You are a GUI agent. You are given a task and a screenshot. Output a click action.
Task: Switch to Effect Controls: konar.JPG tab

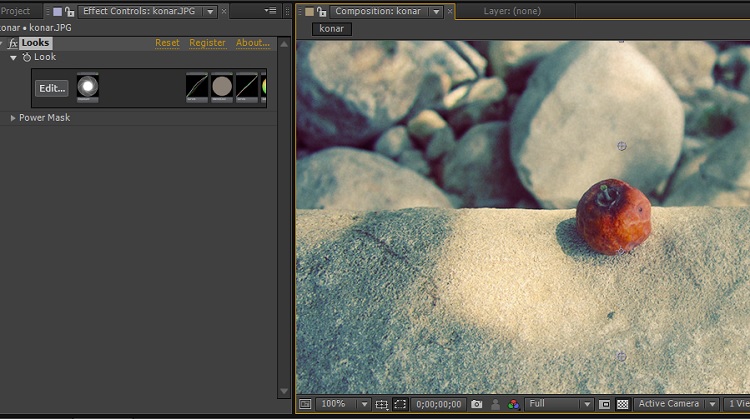pos(139,11)
